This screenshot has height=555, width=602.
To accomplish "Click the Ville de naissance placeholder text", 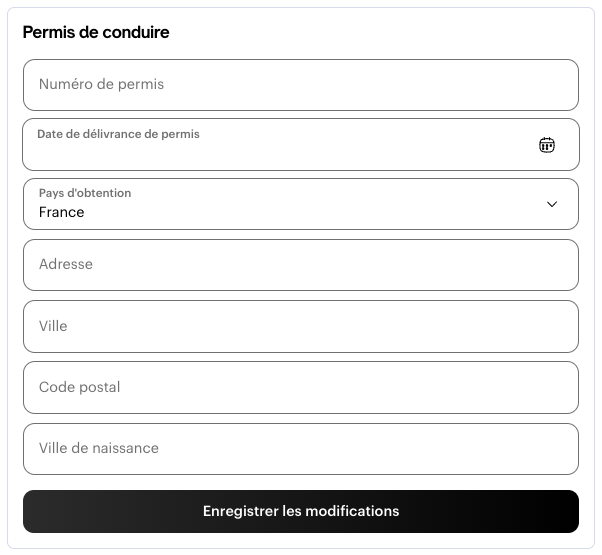I will [x=99, y=448].
